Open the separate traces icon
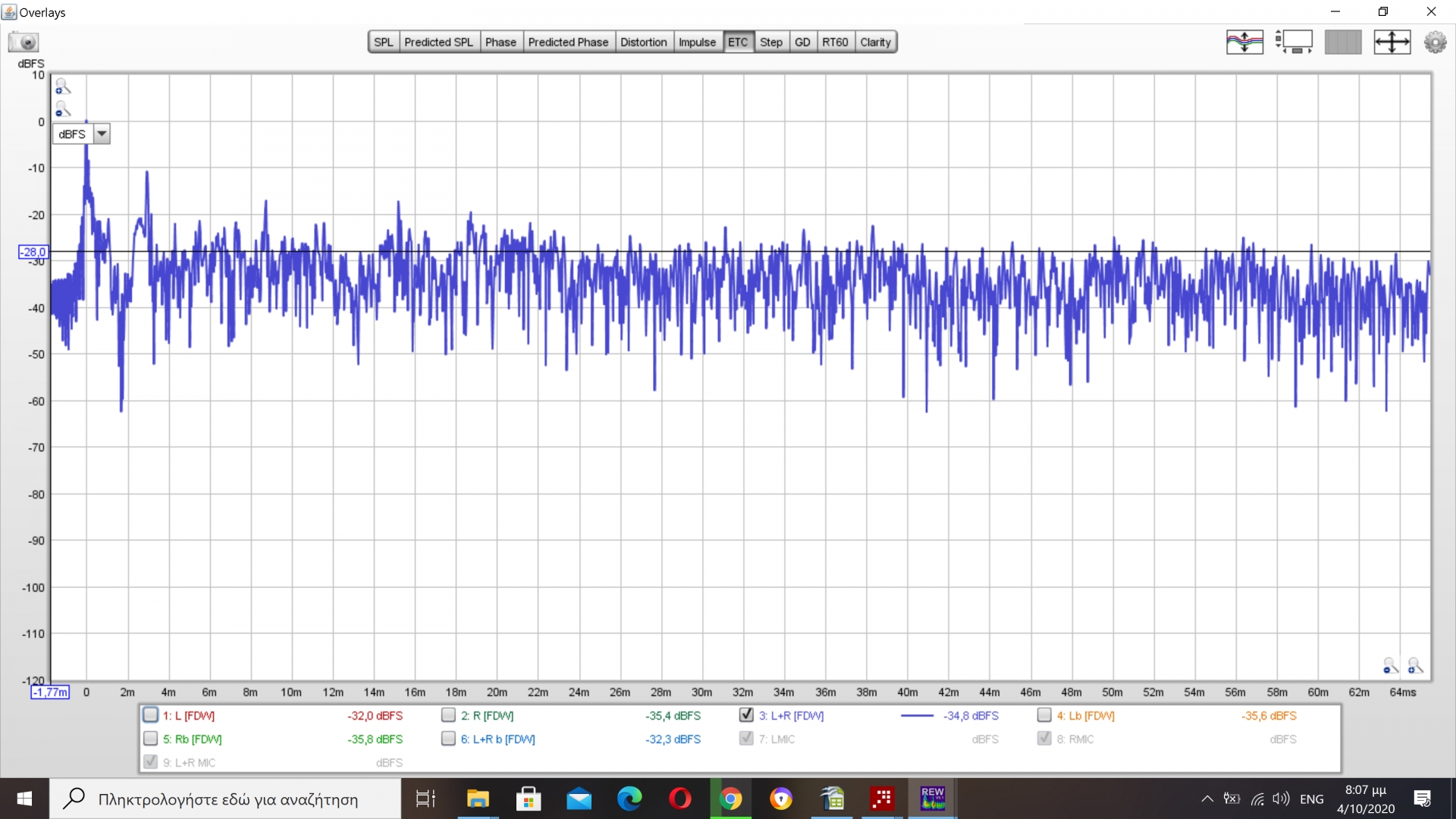Image resolution: width=1456 pixels, height=819 pixels. [x=1244, y=42]
